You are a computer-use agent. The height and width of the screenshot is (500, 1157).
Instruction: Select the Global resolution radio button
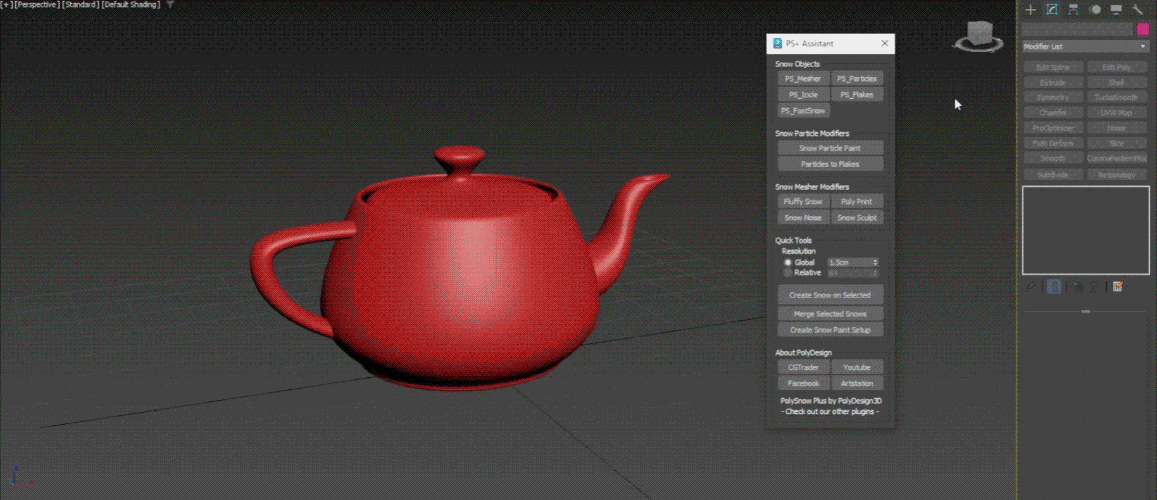point(787,263)
